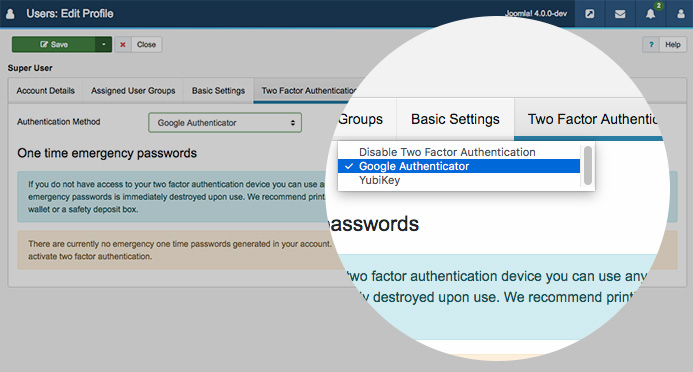693x372 pixels.
Task: Click the 'no emergency one time passwords' warning text
Action: click(179, 250)
